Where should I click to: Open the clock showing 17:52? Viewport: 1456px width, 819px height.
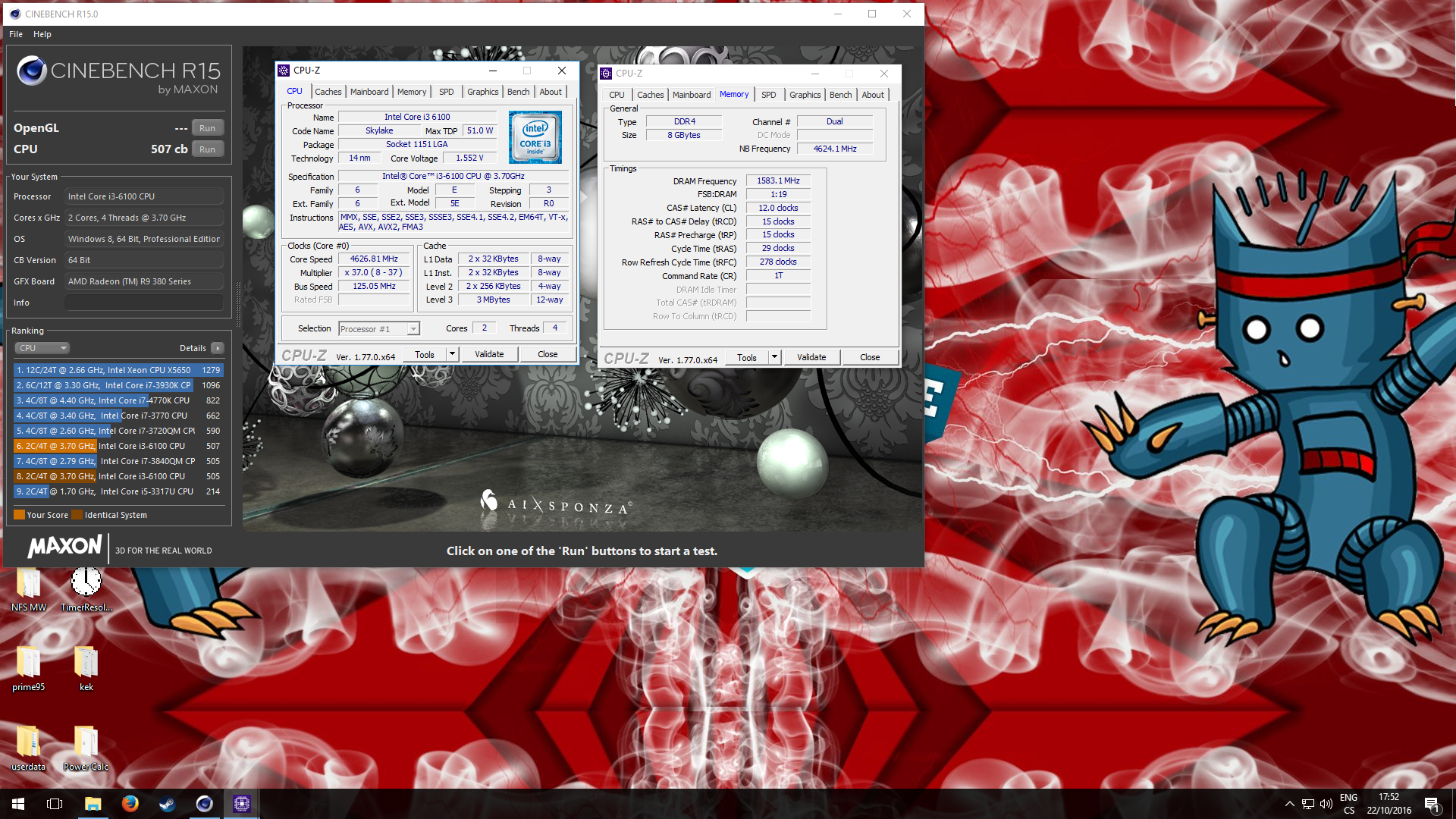1389,804
